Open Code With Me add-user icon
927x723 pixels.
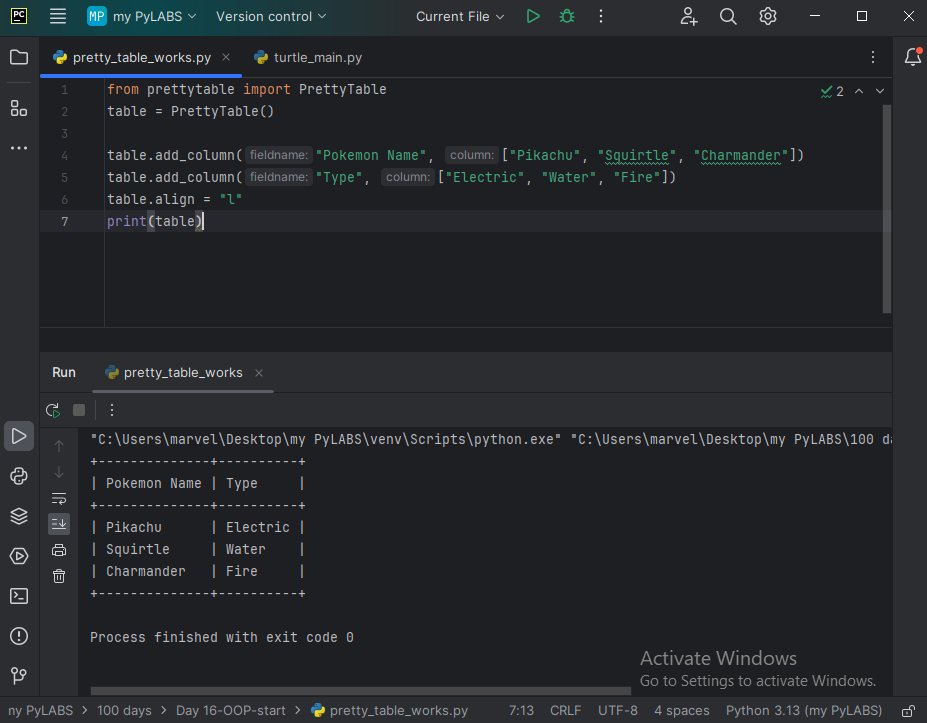[x=688, y=16]
